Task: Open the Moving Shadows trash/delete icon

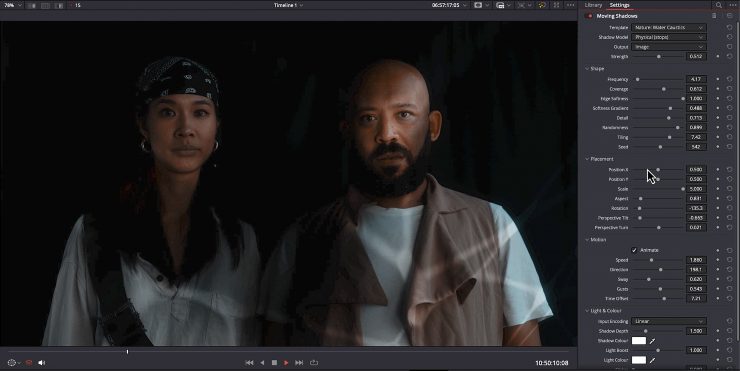Action: 714,16
